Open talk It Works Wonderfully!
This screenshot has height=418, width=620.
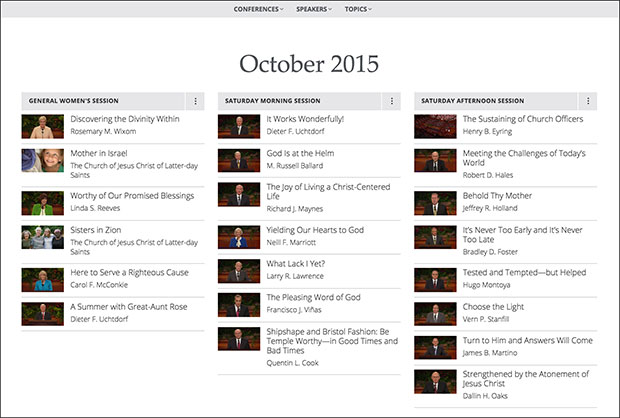coord(305,119)
